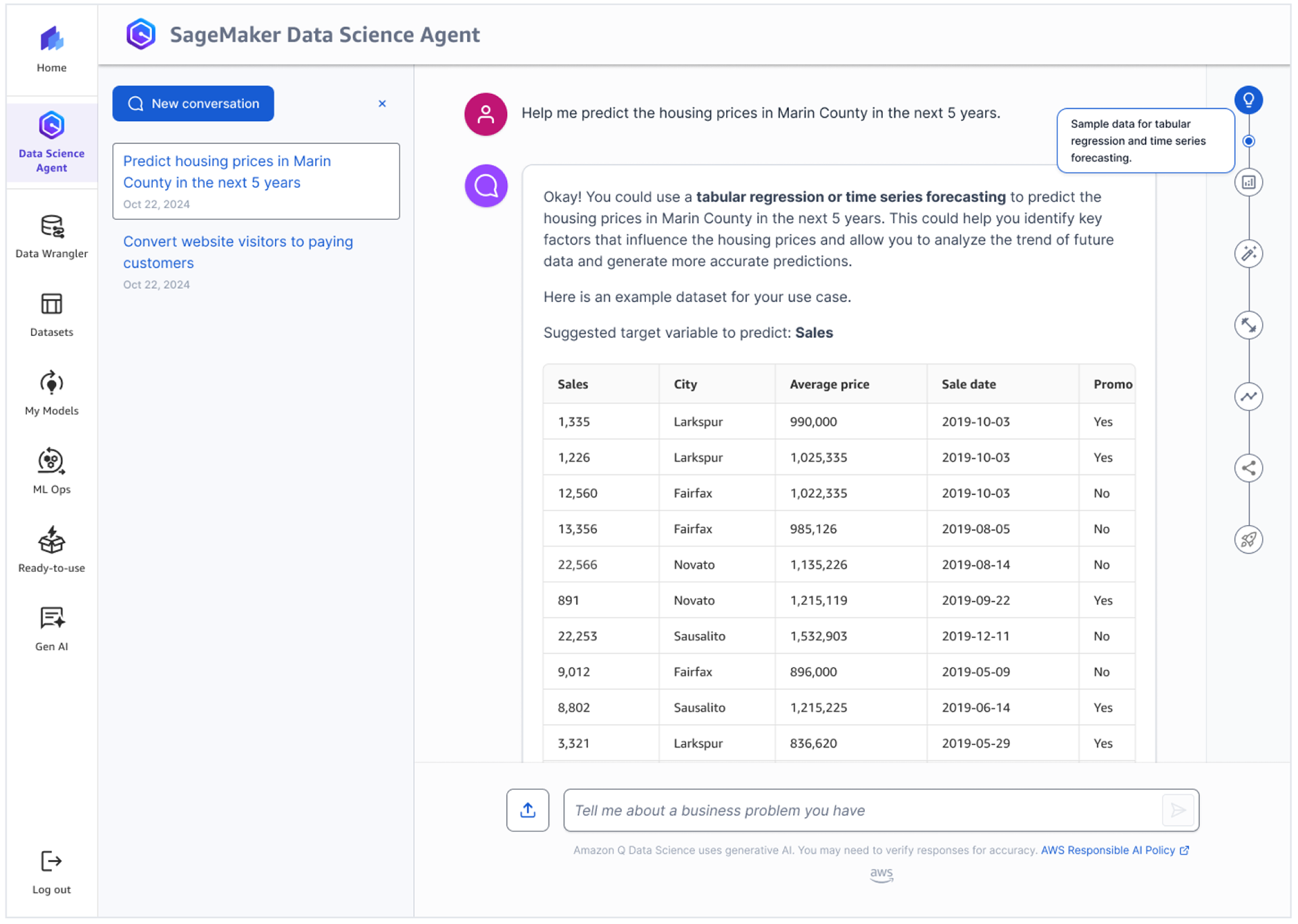Log out of the application
Screen dimensions: 1298x924
[x=51, y=873]
